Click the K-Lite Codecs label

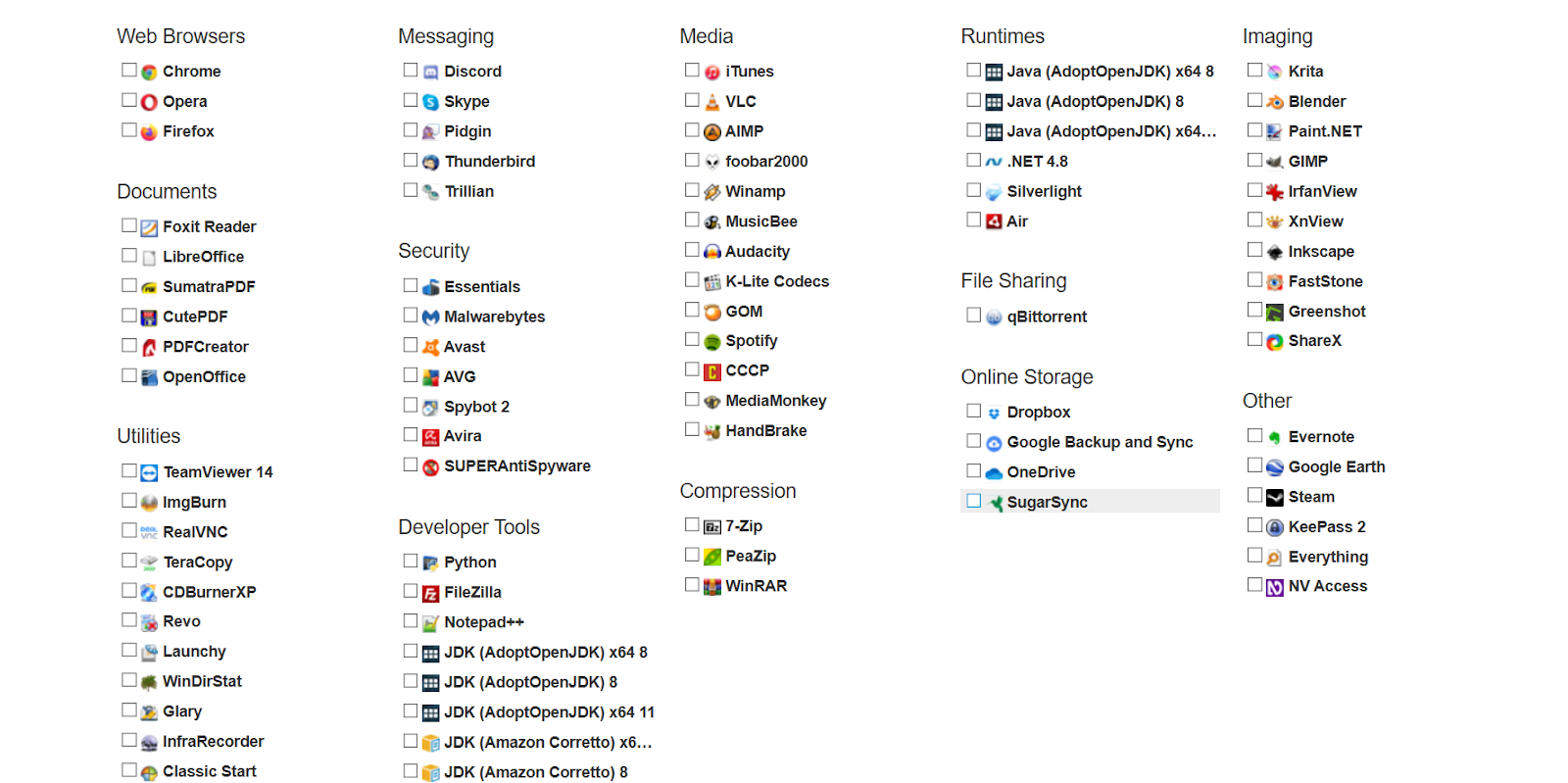pyautogui.click(x=777, y=281)
